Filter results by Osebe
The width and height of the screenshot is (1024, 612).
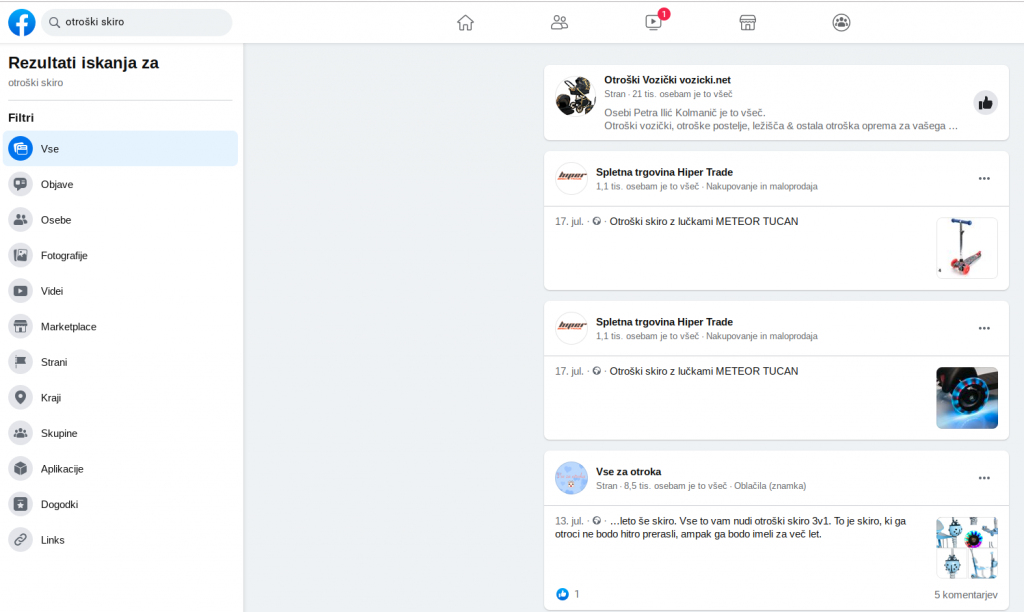tap(120, 219)
